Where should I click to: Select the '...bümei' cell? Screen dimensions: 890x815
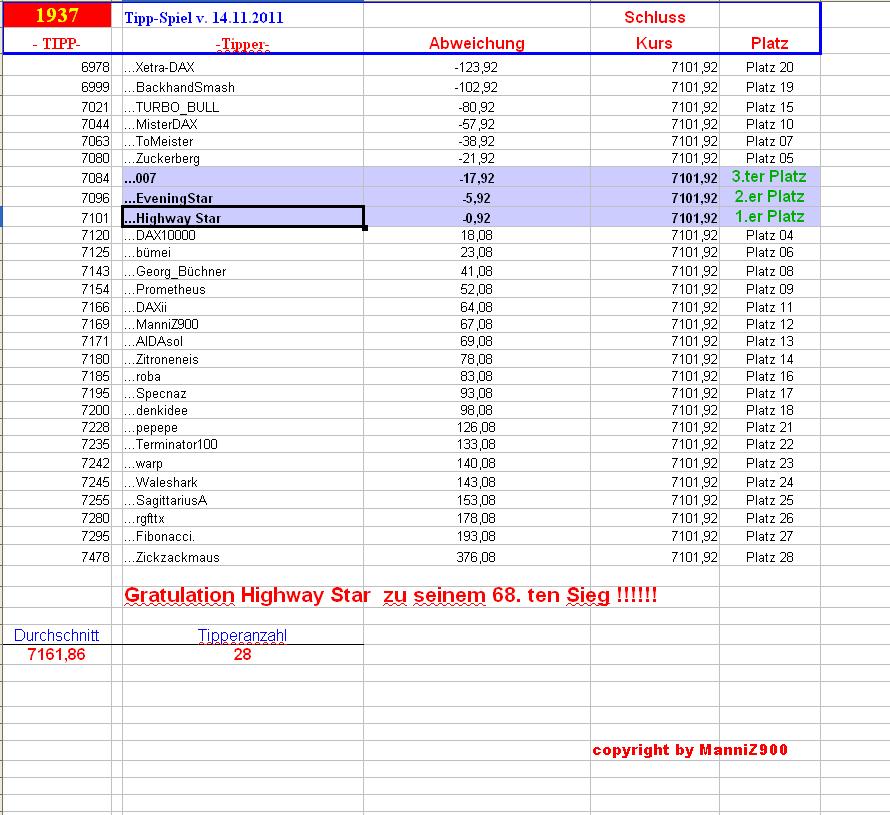click(243, 252)
